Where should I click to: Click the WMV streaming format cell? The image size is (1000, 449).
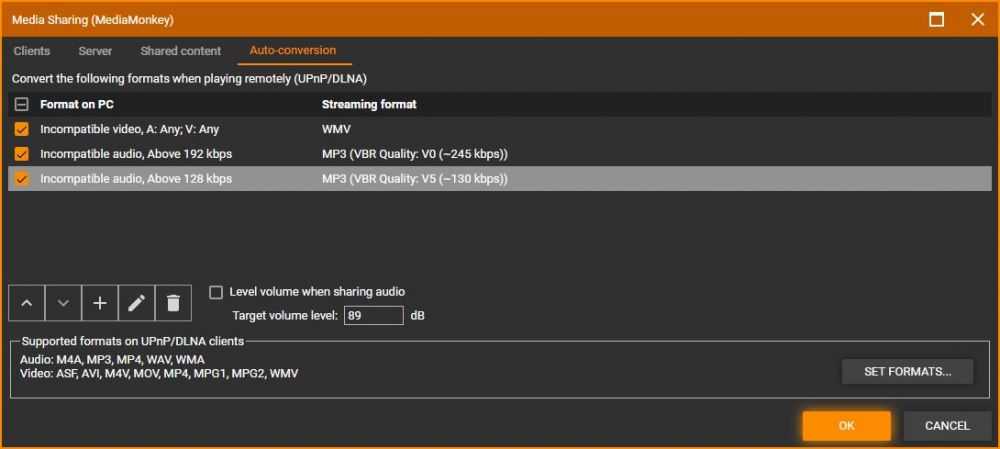tap(336, 129)
